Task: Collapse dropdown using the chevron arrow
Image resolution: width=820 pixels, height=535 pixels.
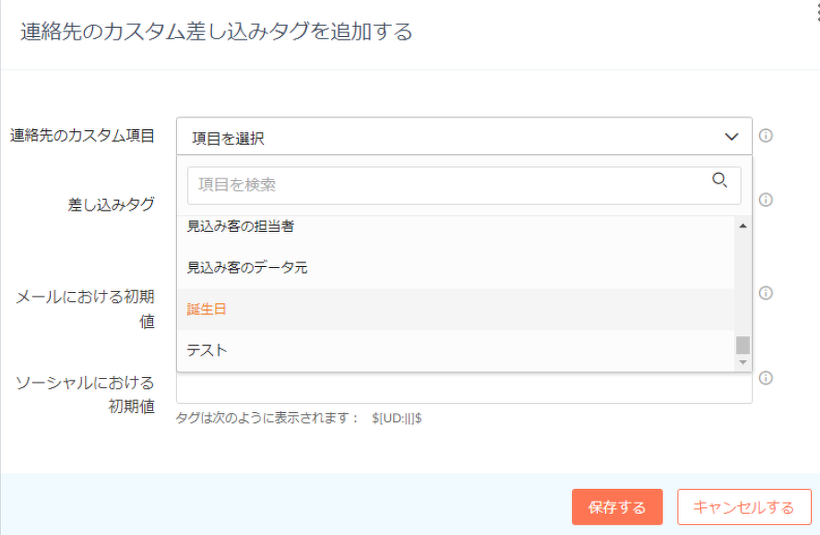Action: (731, 137)
